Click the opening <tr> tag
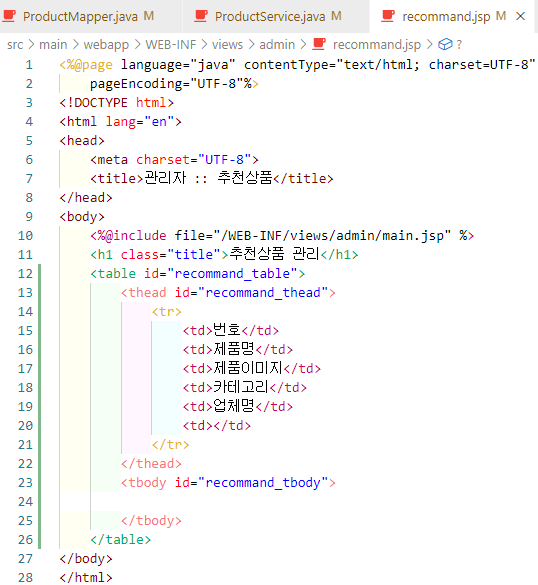This screenshot has width=538, height=585. (166, 312)
